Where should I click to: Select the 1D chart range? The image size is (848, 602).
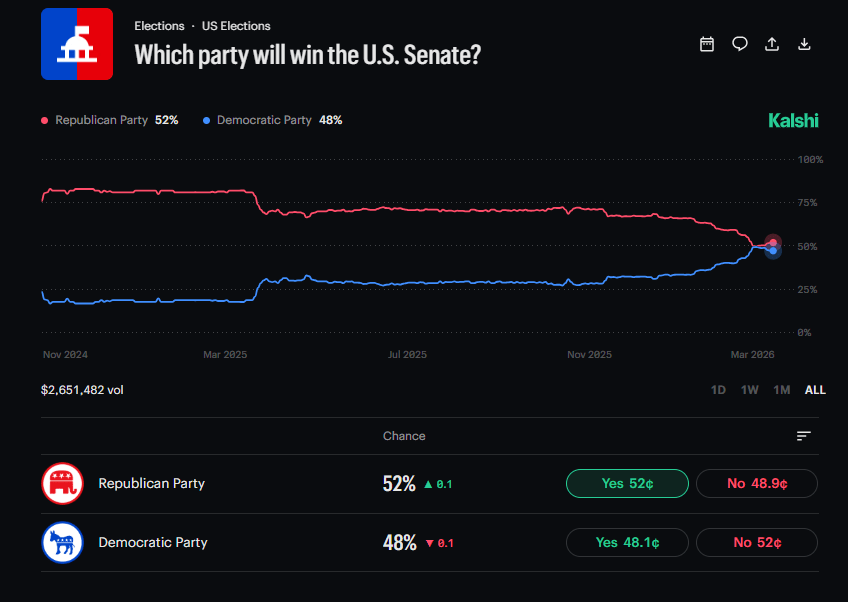tap(718, 390)
